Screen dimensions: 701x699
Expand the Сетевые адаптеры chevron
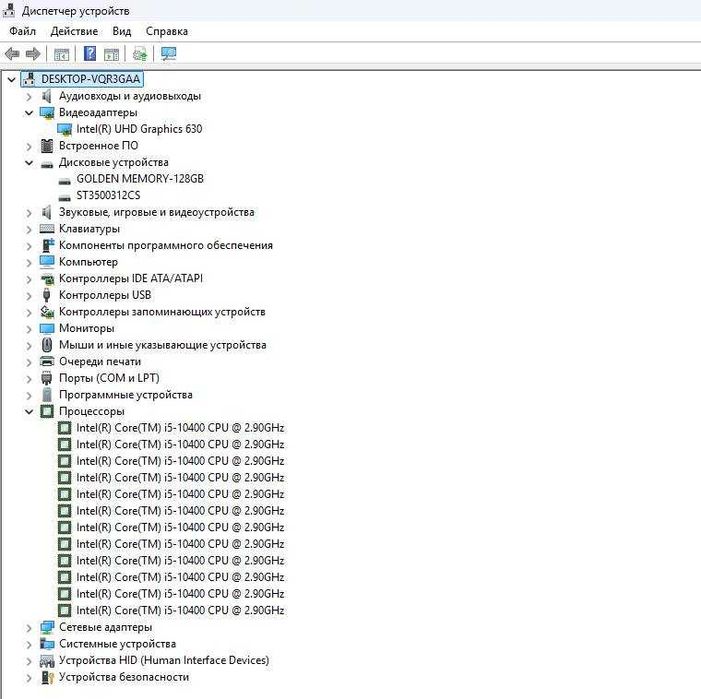click(x=29, y=628)
